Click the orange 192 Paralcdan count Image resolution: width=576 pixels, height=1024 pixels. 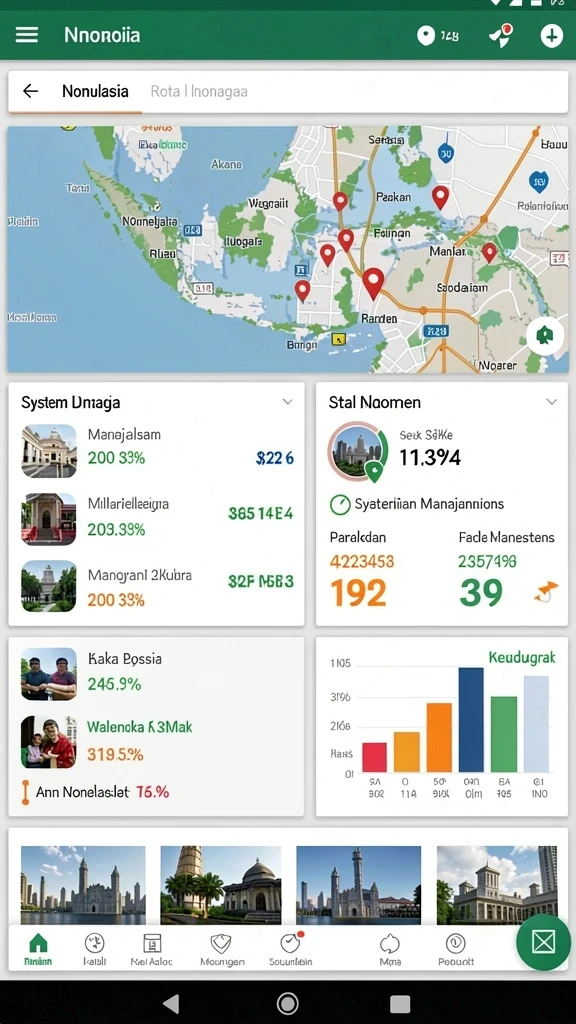pyautogui.click(x=358, y=593)
